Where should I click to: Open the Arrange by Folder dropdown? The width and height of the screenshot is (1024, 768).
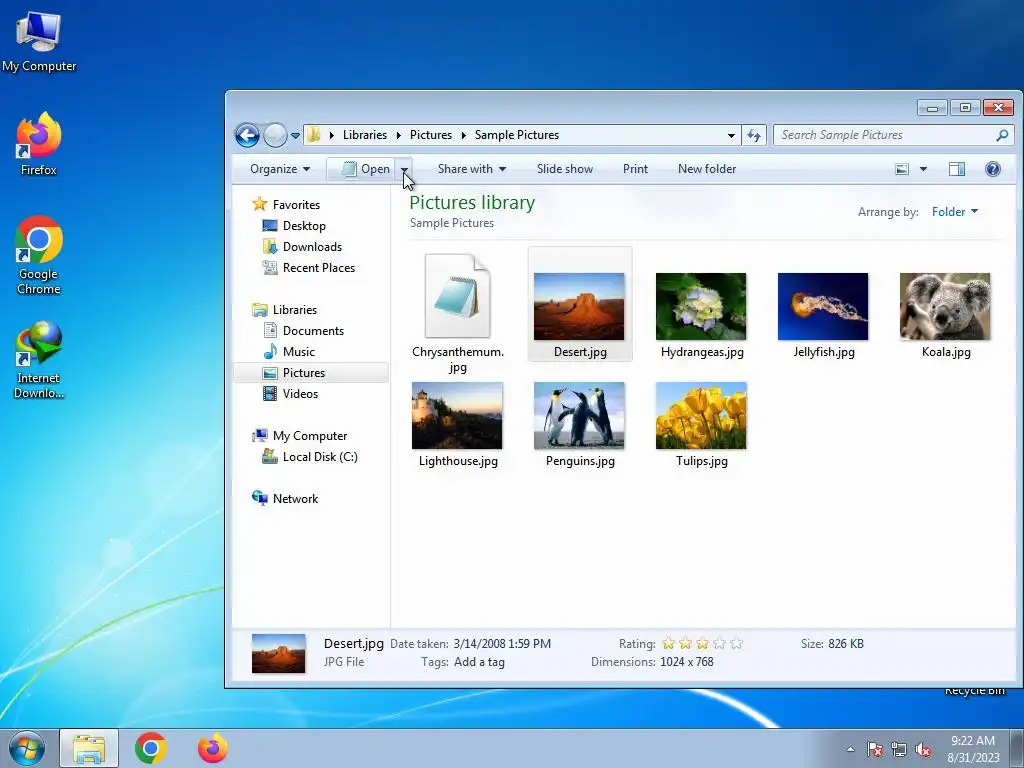pos(955,212)
